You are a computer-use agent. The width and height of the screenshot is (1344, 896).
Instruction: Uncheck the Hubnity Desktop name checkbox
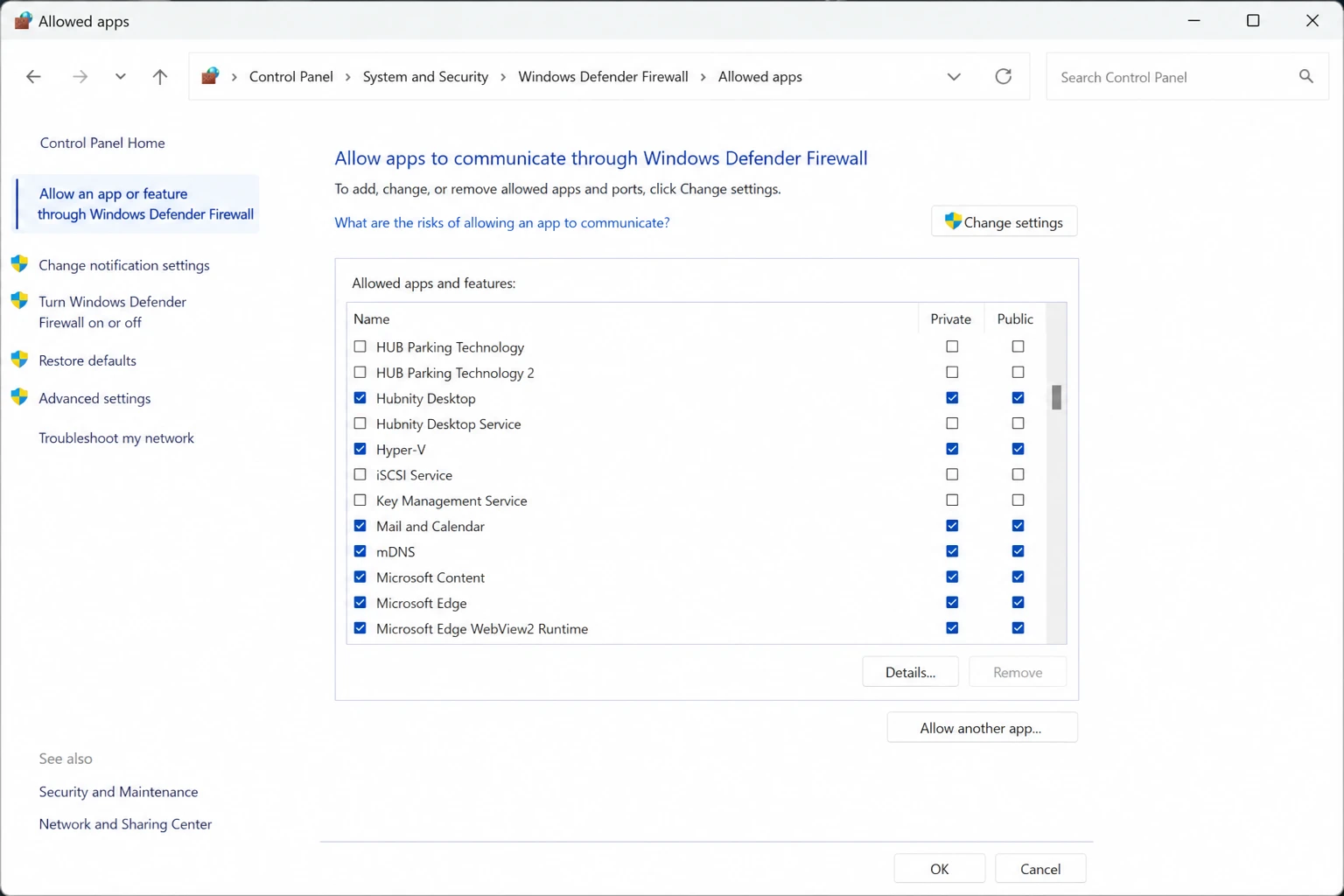(x=360, y=397)
